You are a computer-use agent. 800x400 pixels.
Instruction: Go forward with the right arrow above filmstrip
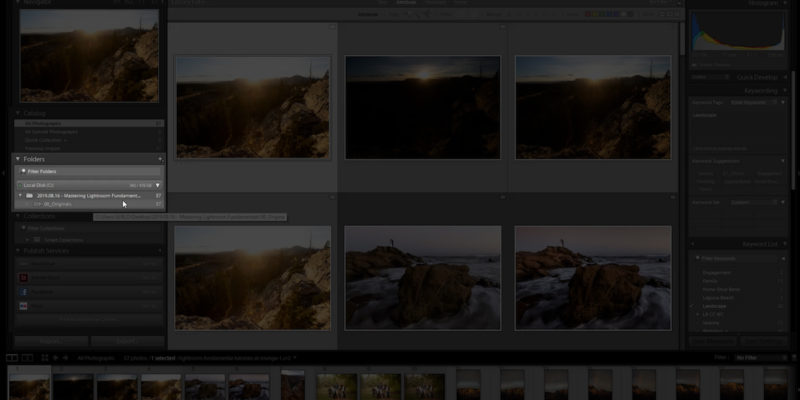coord(65,358)
